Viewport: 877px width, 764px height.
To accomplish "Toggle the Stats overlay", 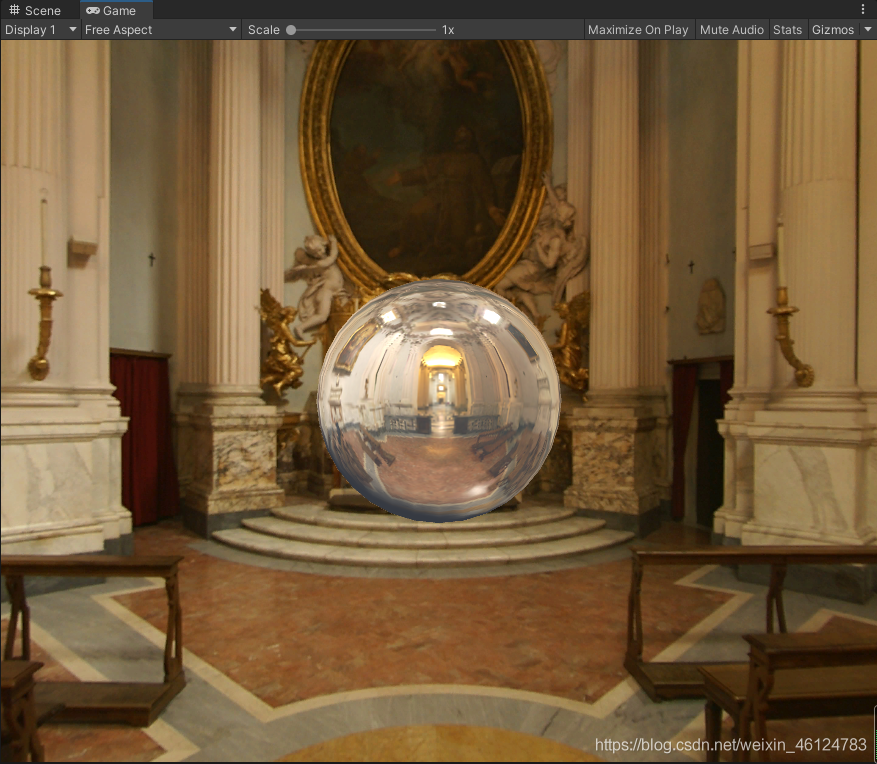I will [788, 30].
